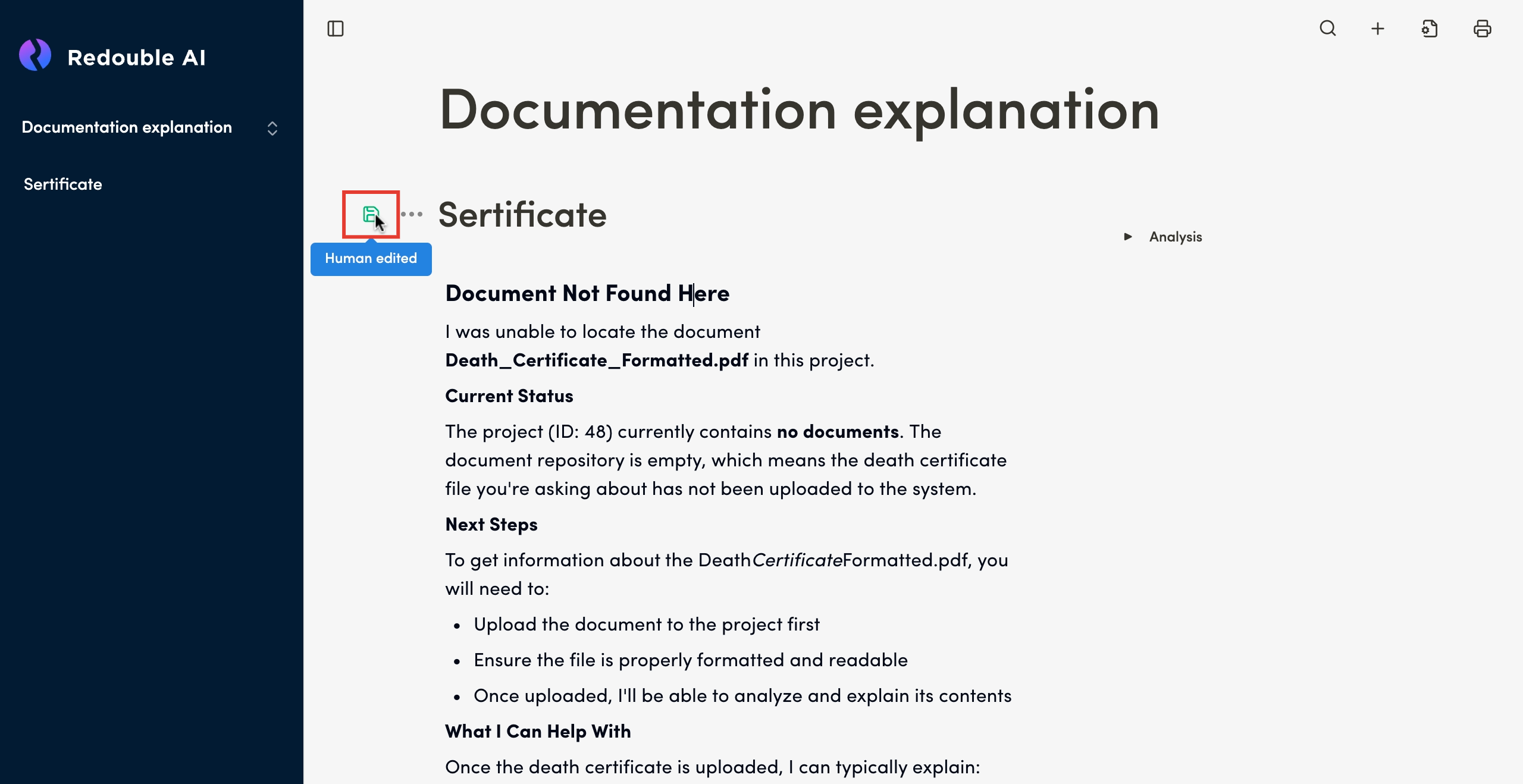Open search with the magnifier icon
Screen dimensions: 1523x784
[1327, 29]
